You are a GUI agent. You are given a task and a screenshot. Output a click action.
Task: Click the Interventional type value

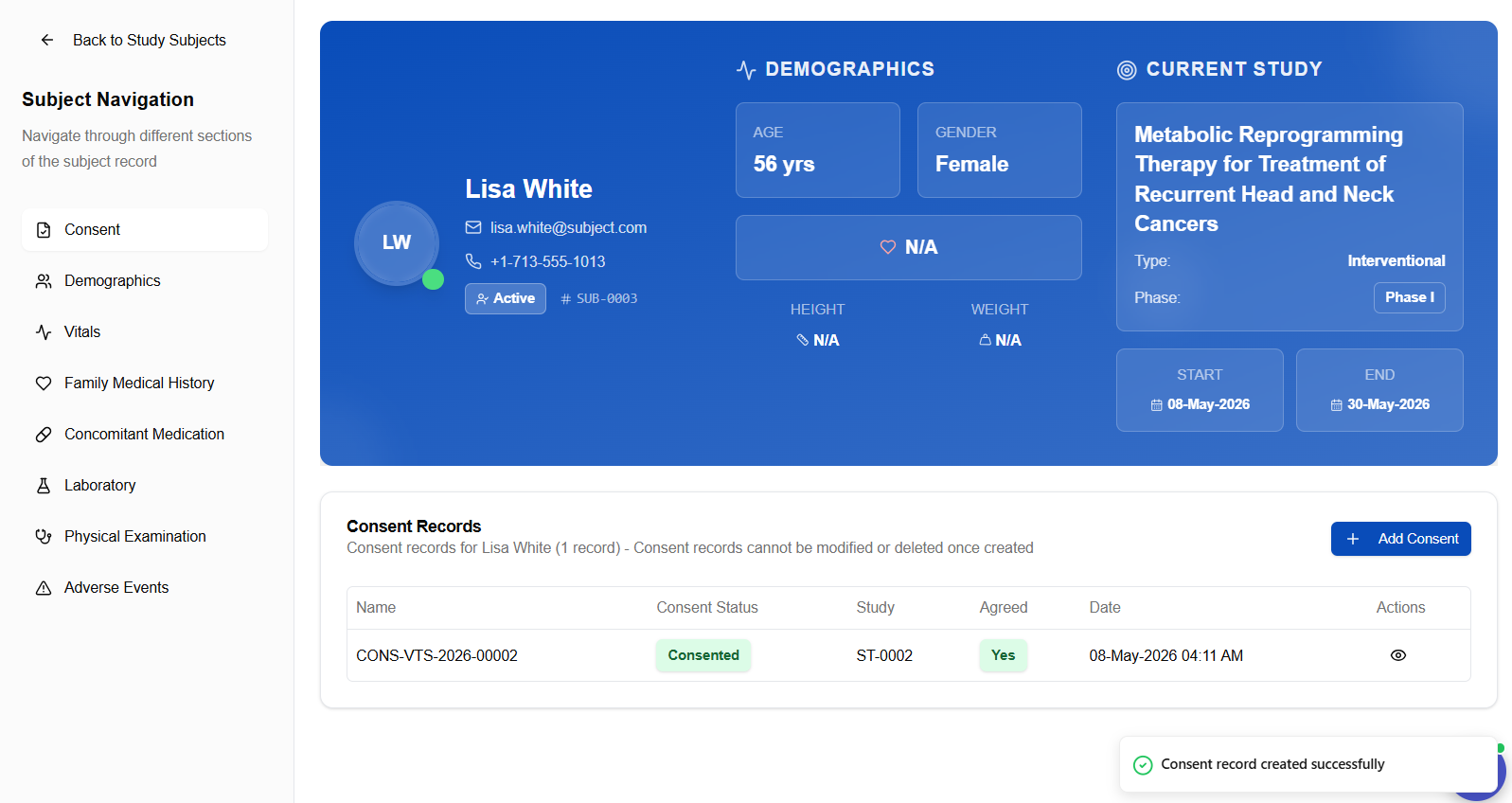[1396, 260]
